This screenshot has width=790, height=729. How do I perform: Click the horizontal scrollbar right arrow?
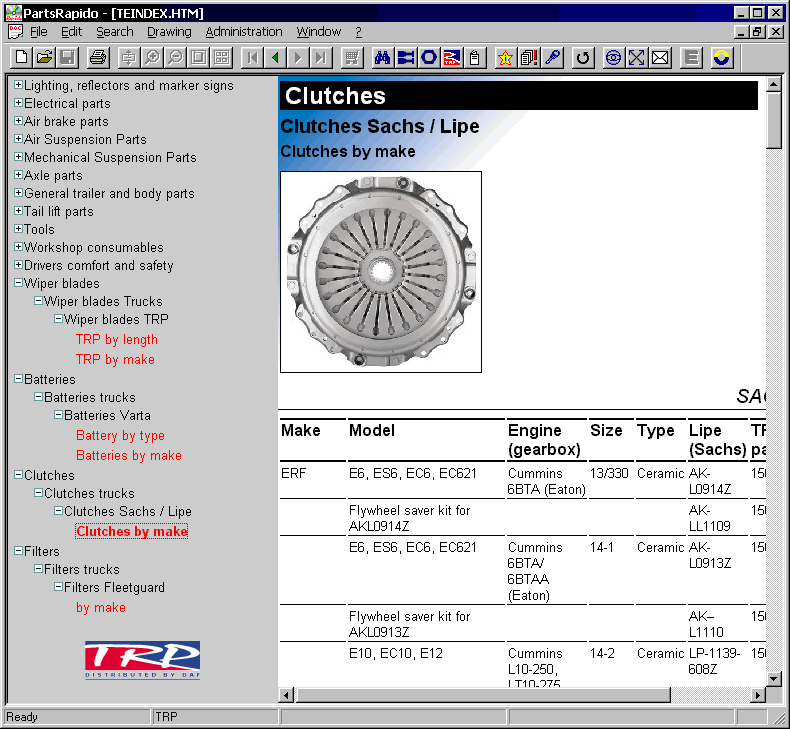(x=757, y=695)
